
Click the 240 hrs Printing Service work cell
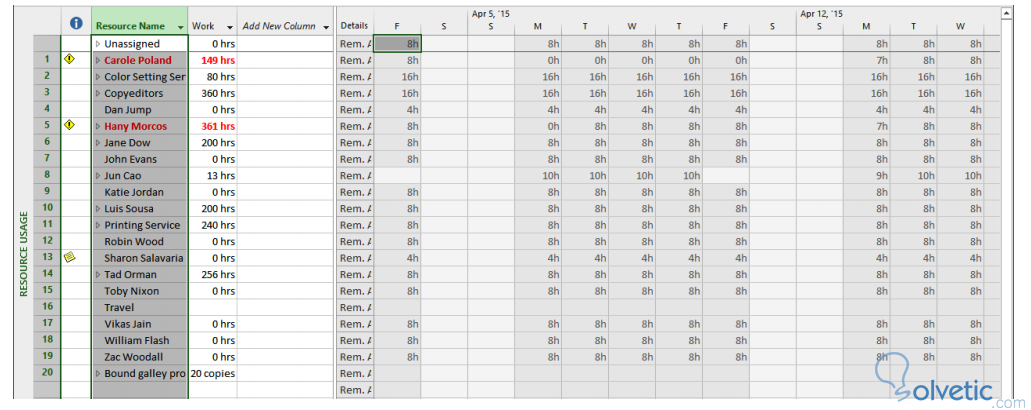(x=212, y=225)
